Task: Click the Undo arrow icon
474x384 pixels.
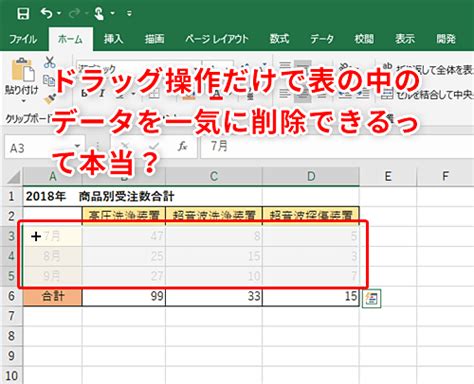Action: coord(46,13)
